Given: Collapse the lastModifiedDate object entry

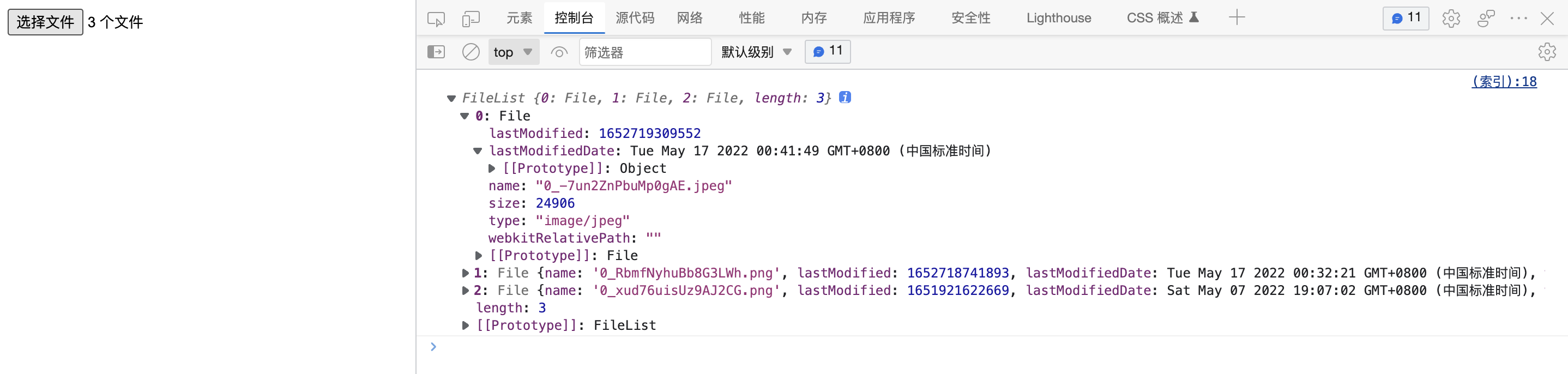Looking at the screenshot, I should (x=478, y=151).
